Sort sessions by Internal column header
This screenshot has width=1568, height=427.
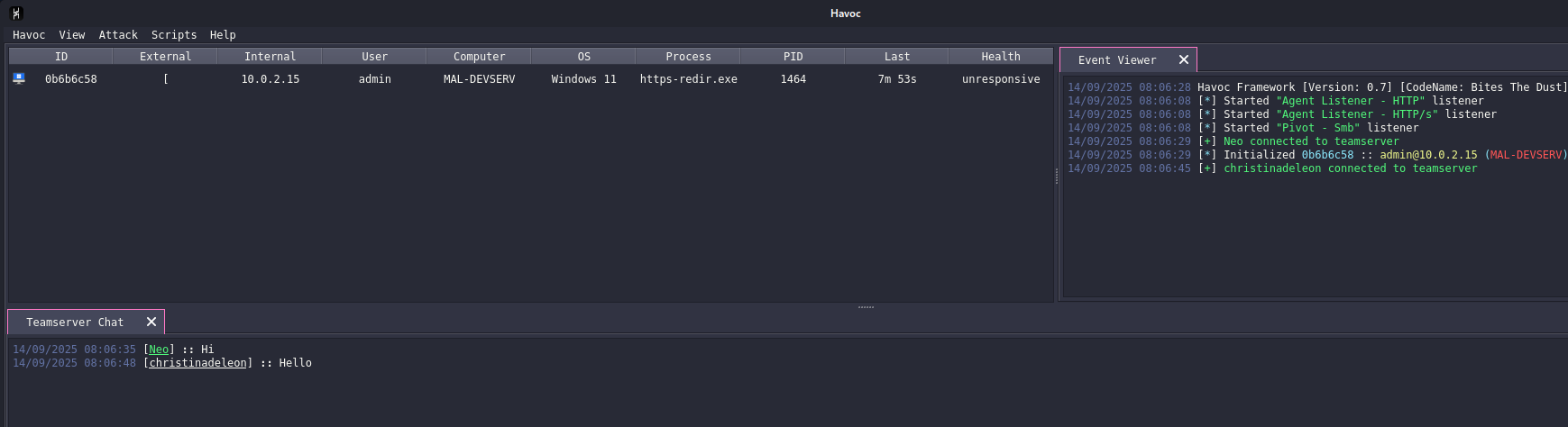click(271, 56)
